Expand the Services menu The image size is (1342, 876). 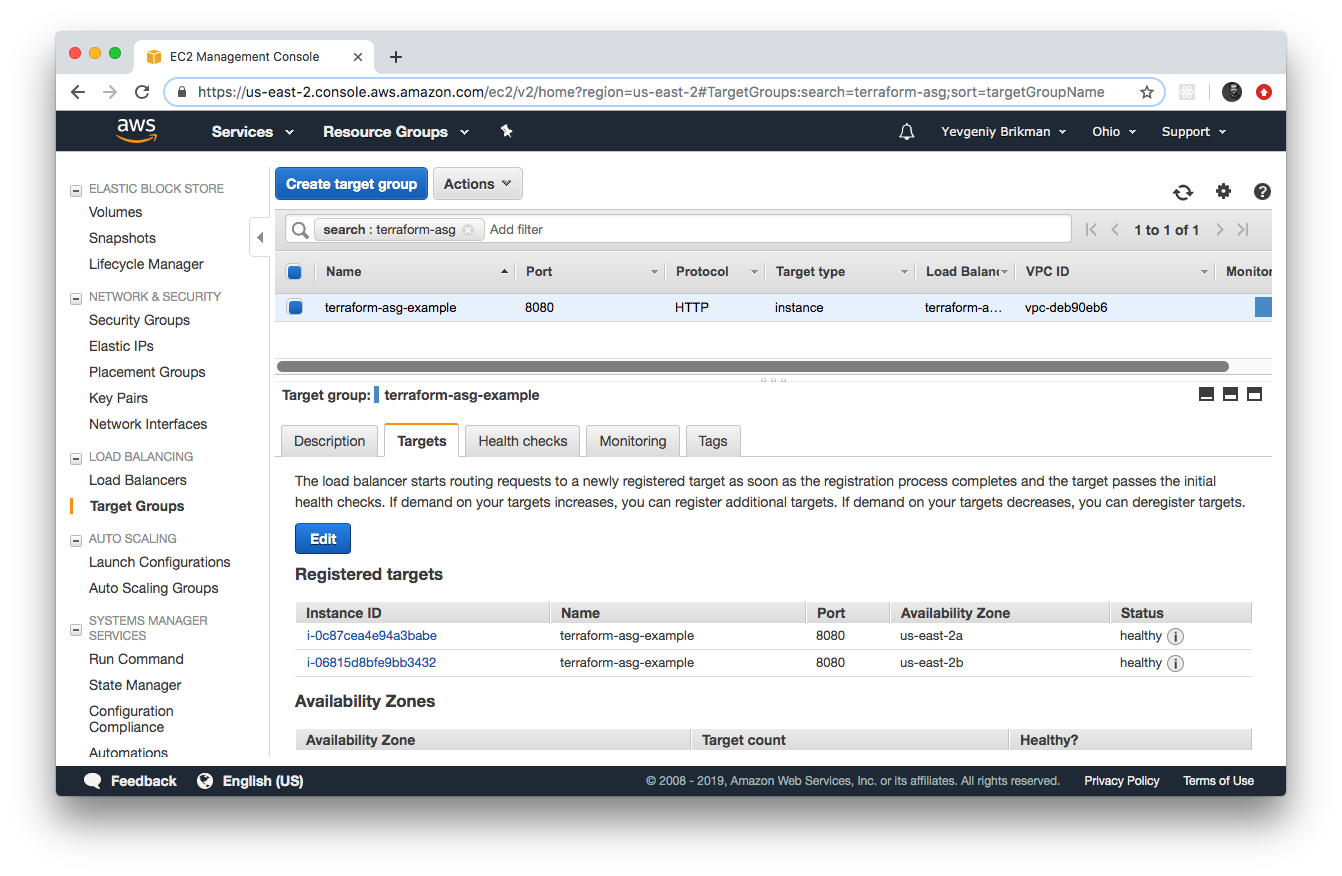[x=252, y=132]
